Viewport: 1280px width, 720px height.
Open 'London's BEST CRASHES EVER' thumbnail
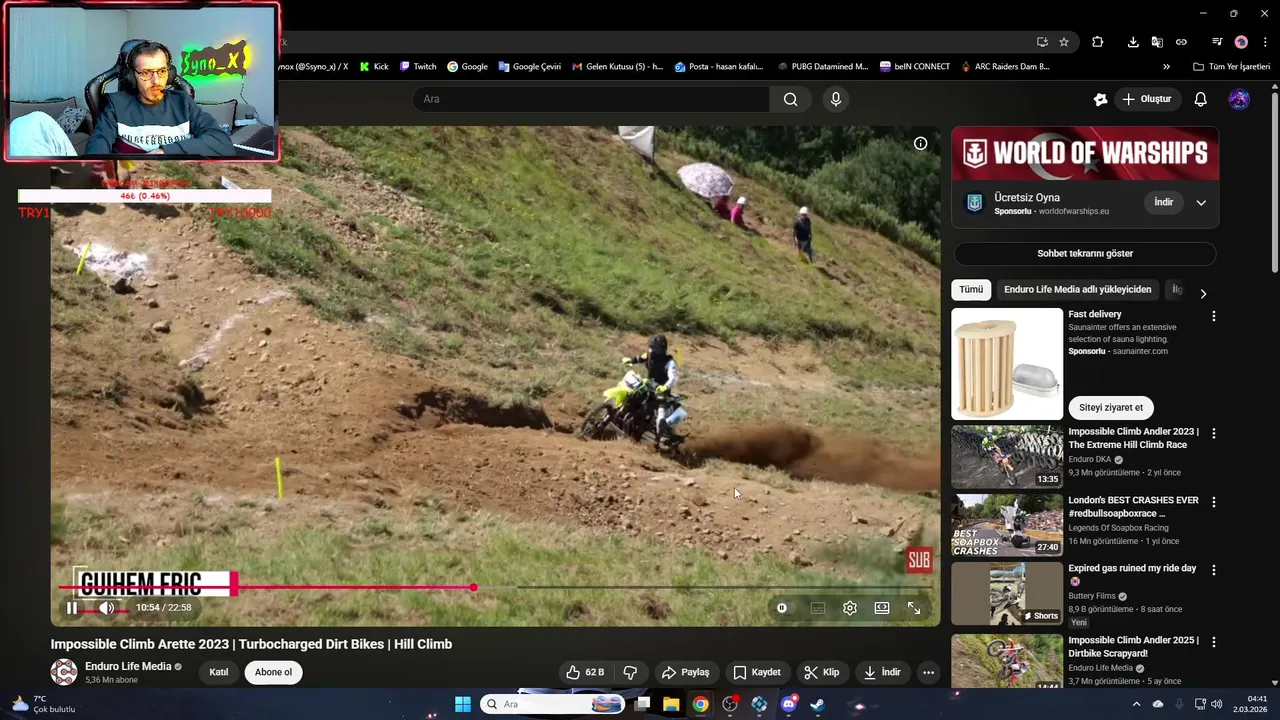(x=1007, y=525)
